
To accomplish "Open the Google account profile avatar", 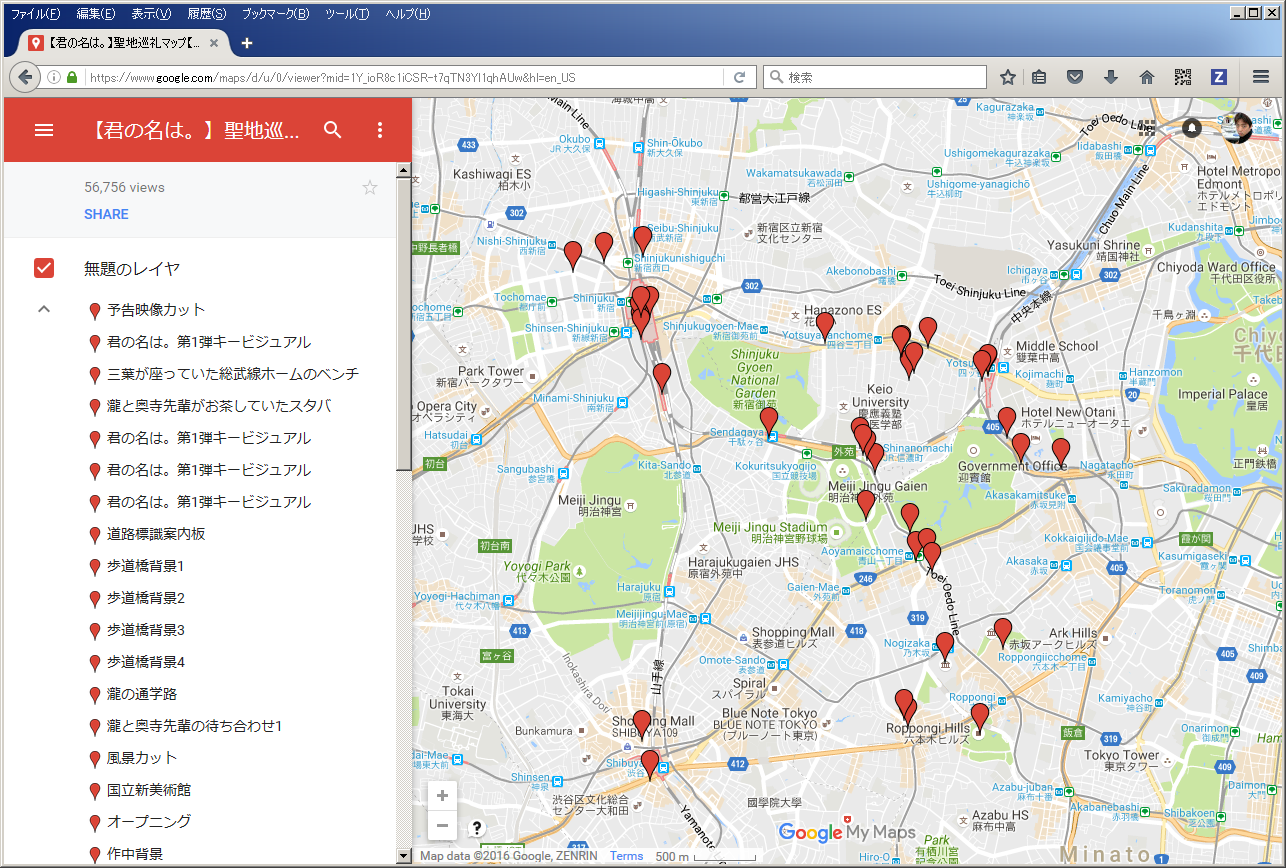I will pyautogui.click(x=1240, y=127).
